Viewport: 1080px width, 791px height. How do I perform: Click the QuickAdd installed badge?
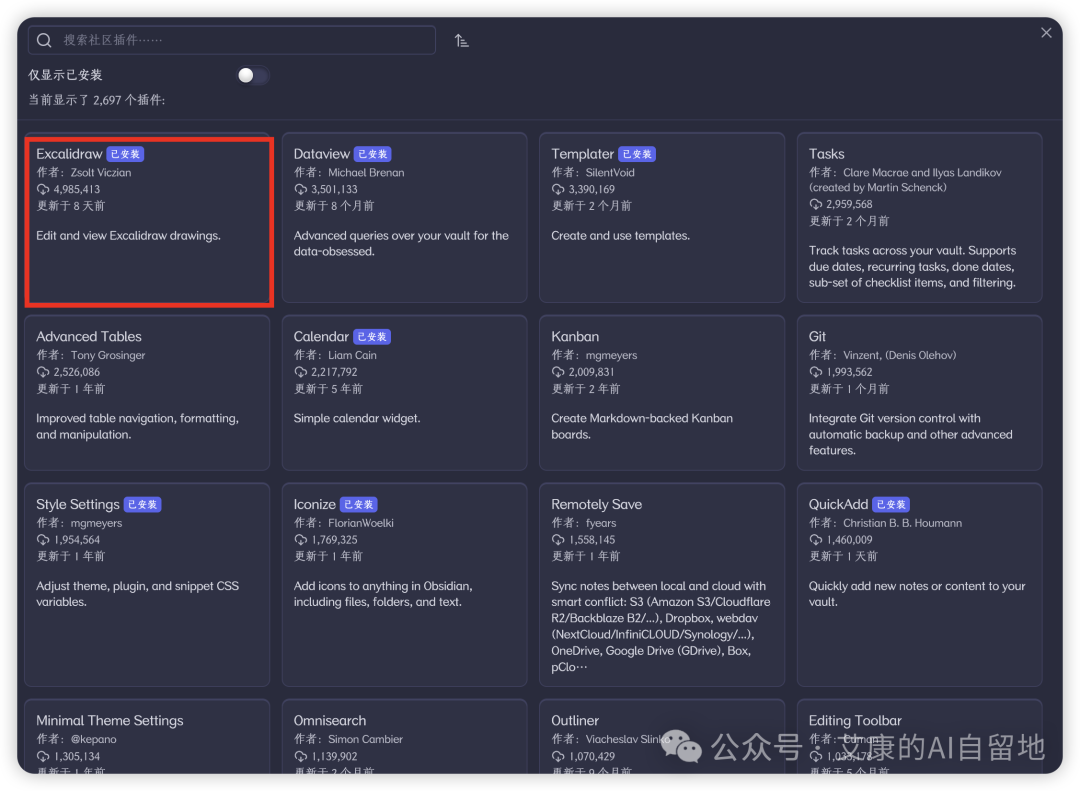(x=891, y=504)
